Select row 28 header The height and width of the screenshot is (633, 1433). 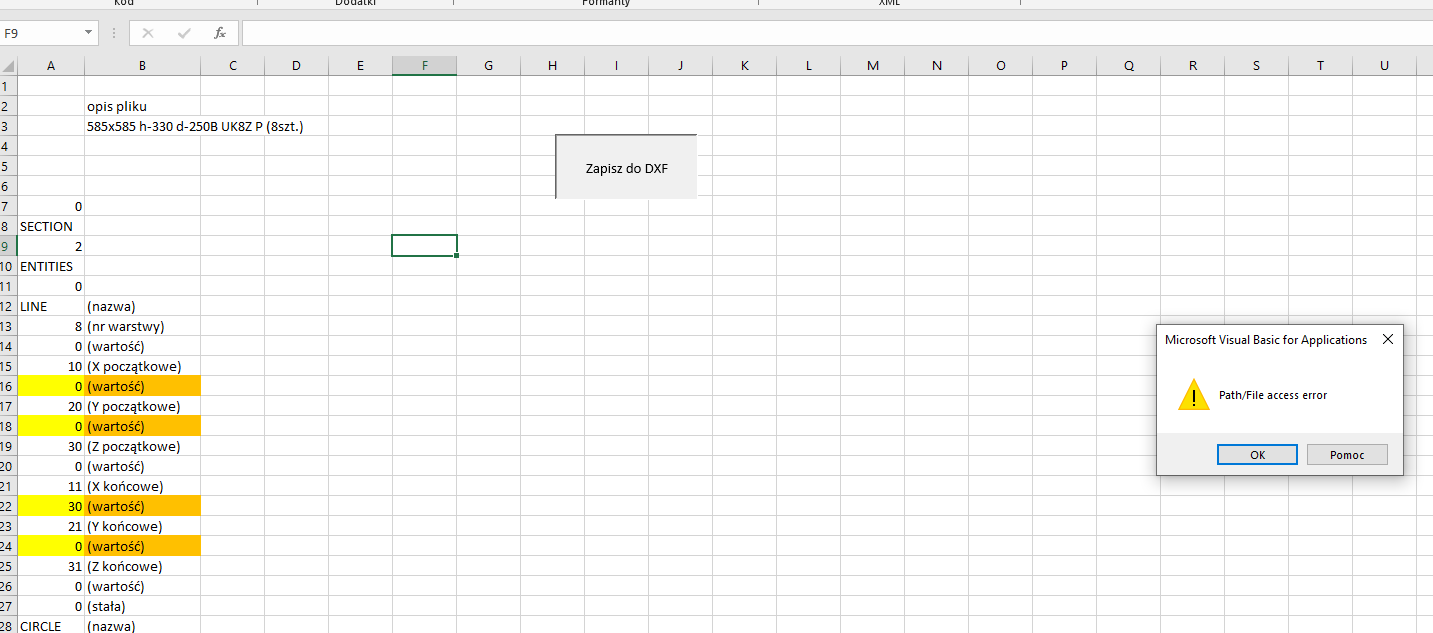[x=9, y=626]
